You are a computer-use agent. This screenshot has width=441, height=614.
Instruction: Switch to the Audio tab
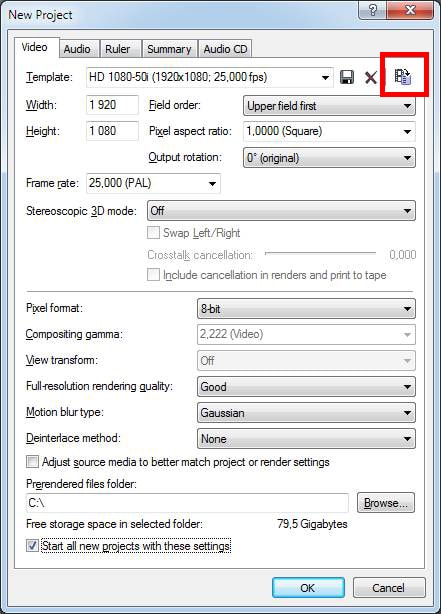77,49
